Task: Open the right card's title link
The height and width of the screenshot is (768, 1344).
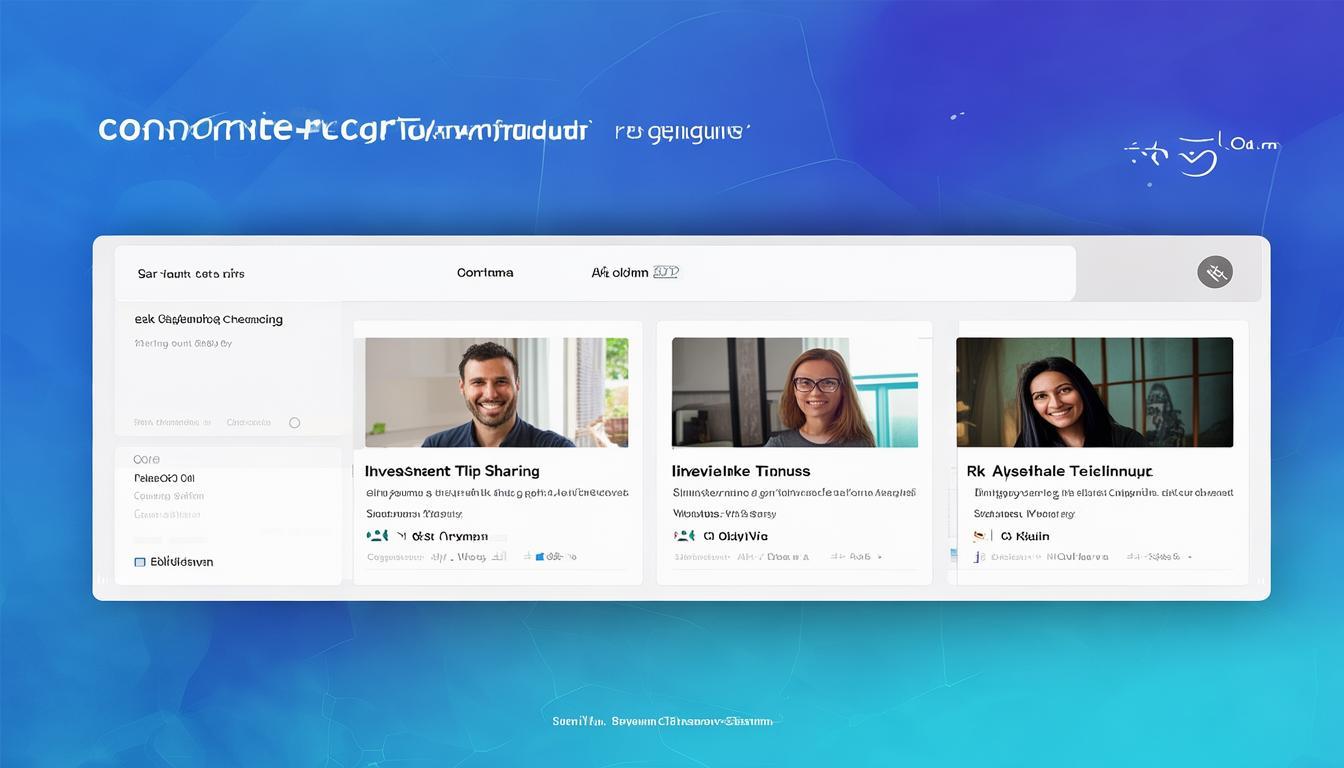Action: tap(1059, 470)
